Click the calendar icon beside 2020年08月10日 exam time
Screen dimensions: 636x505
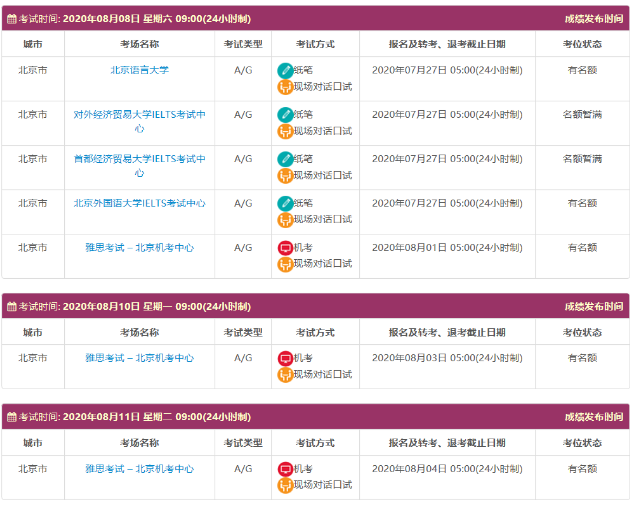coord(12,306)
